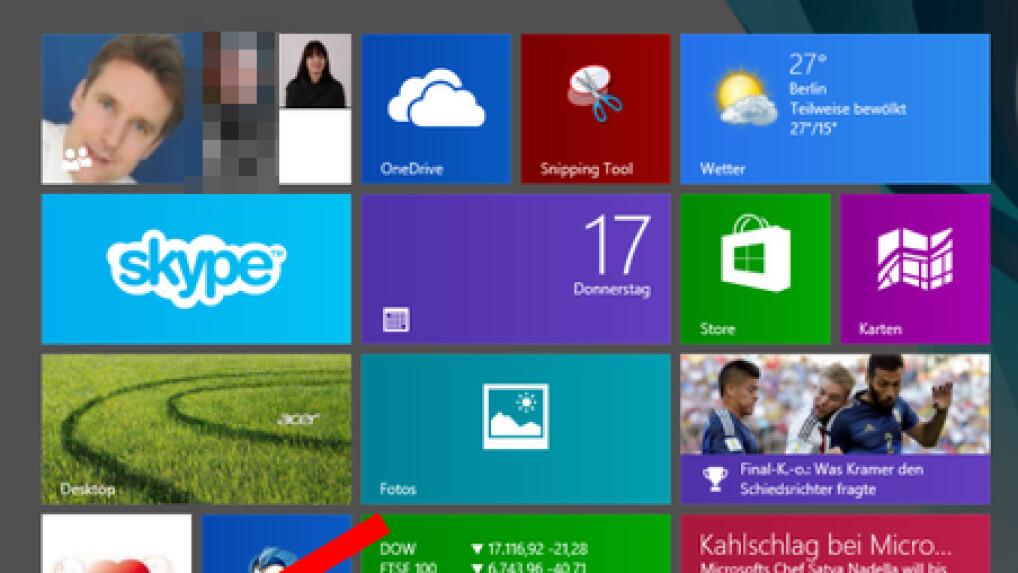
Task: Open the Fotos tile
Action: coord(515,429)
